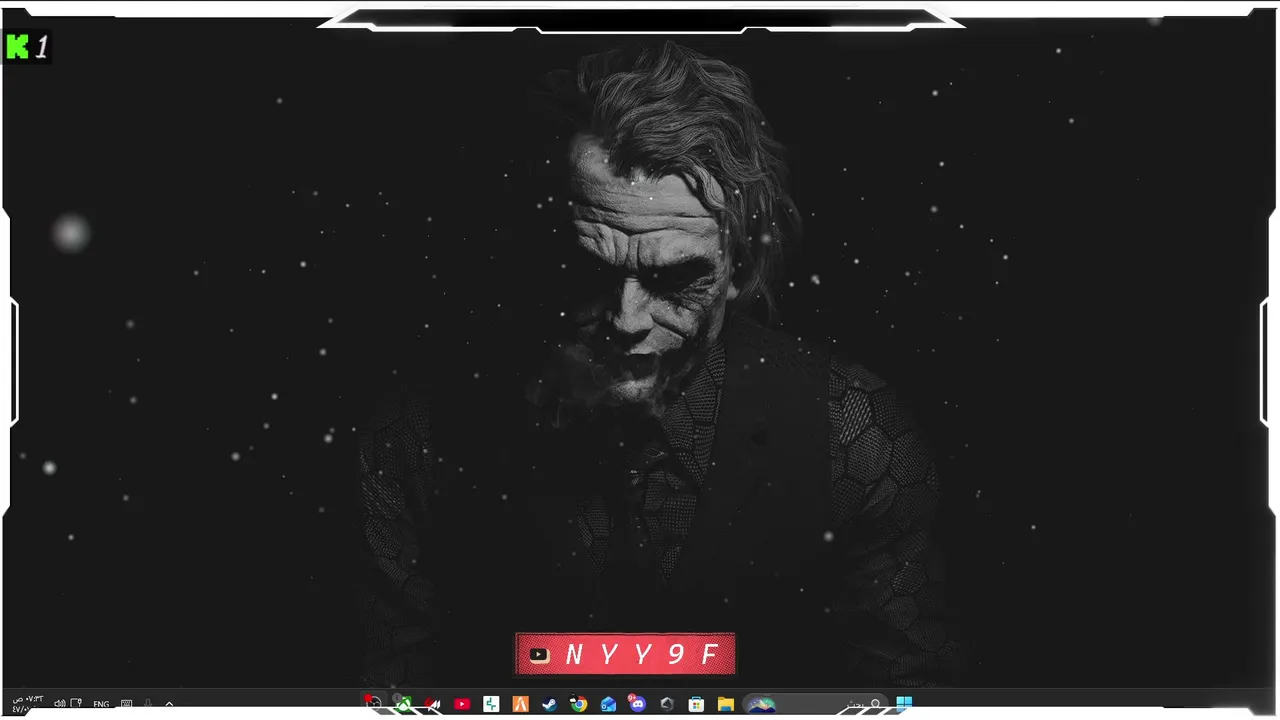Image resolution: width=1280 pixels, height=720 pixels.
Task: Launch Microsoft Store from the taskbar
Action: pyautogui.click(x=696, y=704)
